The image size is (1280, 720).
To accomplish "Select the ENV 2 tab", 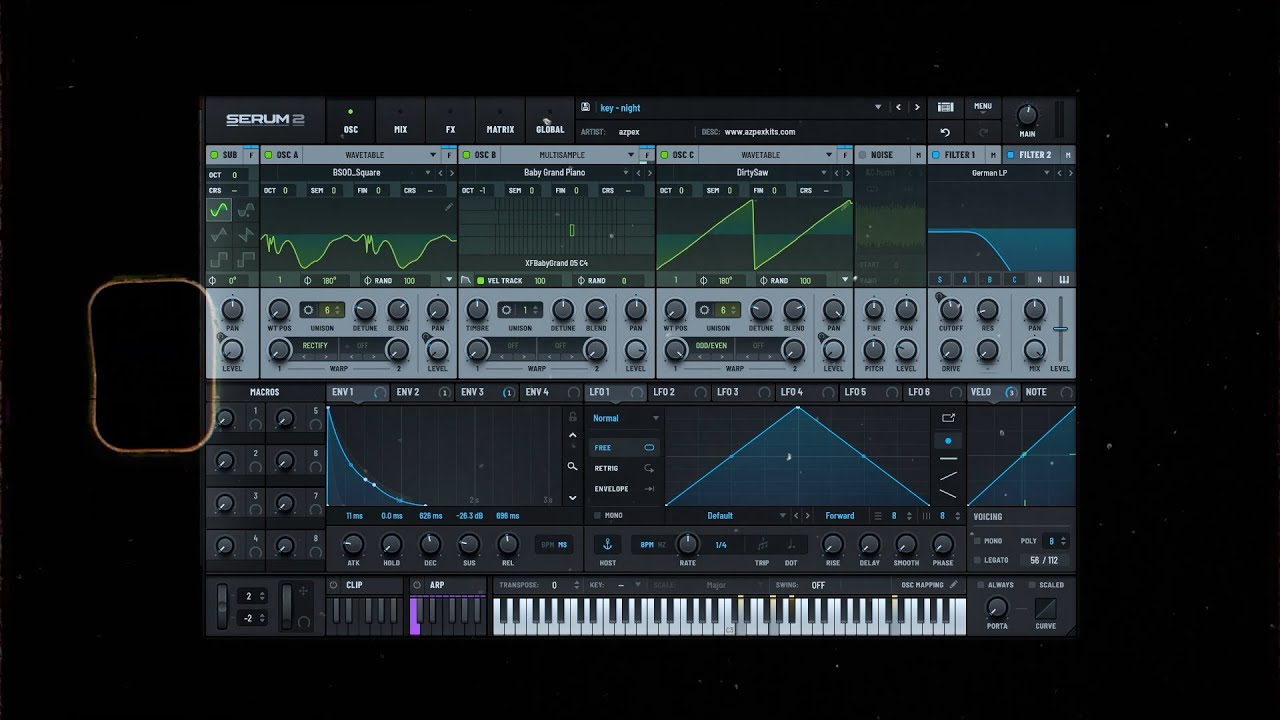I will click(408, 393).
